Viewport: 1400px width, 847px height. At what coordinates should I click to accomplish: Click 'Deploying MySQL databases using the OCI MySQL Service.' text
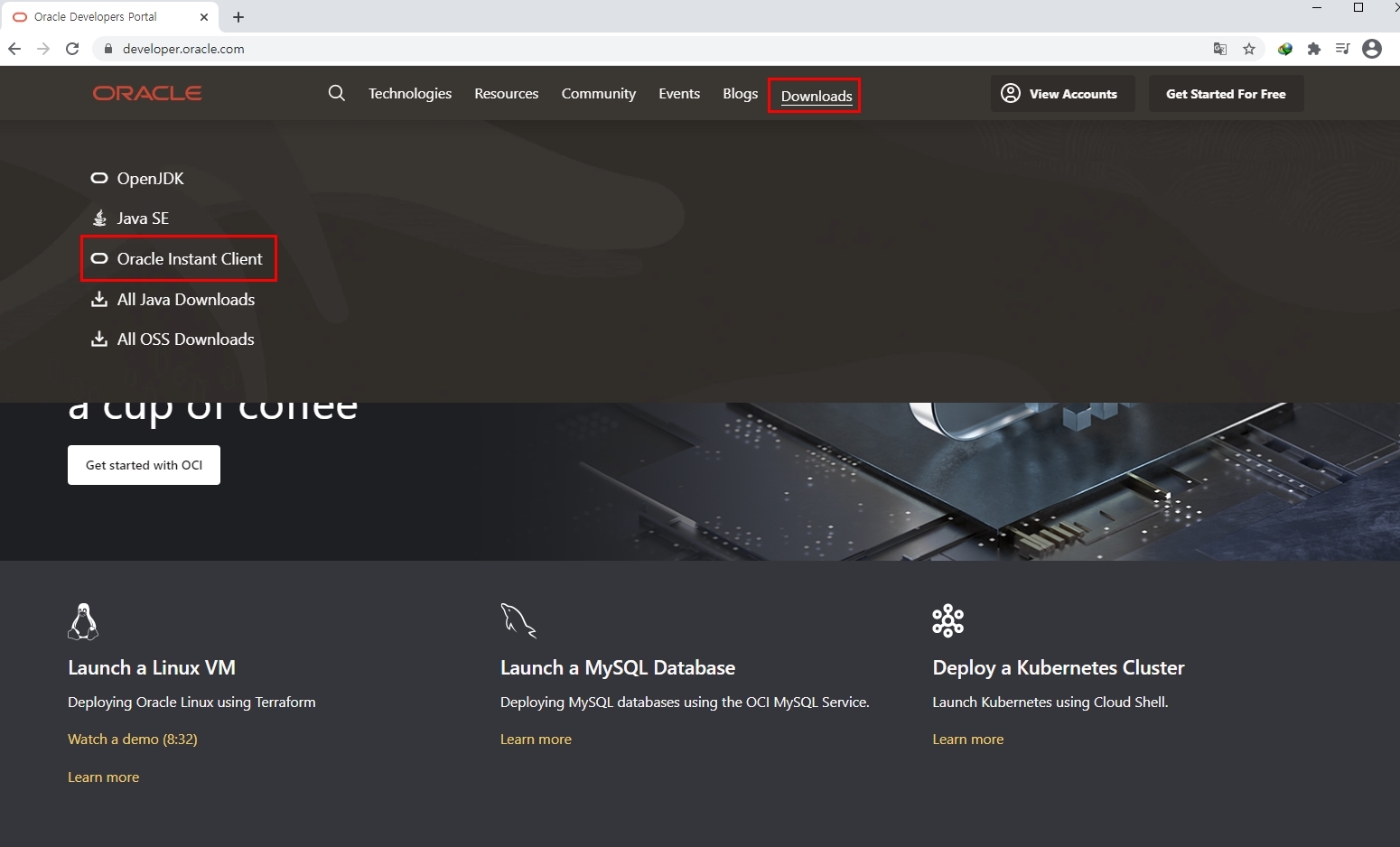pyautogui.click(x=685, y=703)
